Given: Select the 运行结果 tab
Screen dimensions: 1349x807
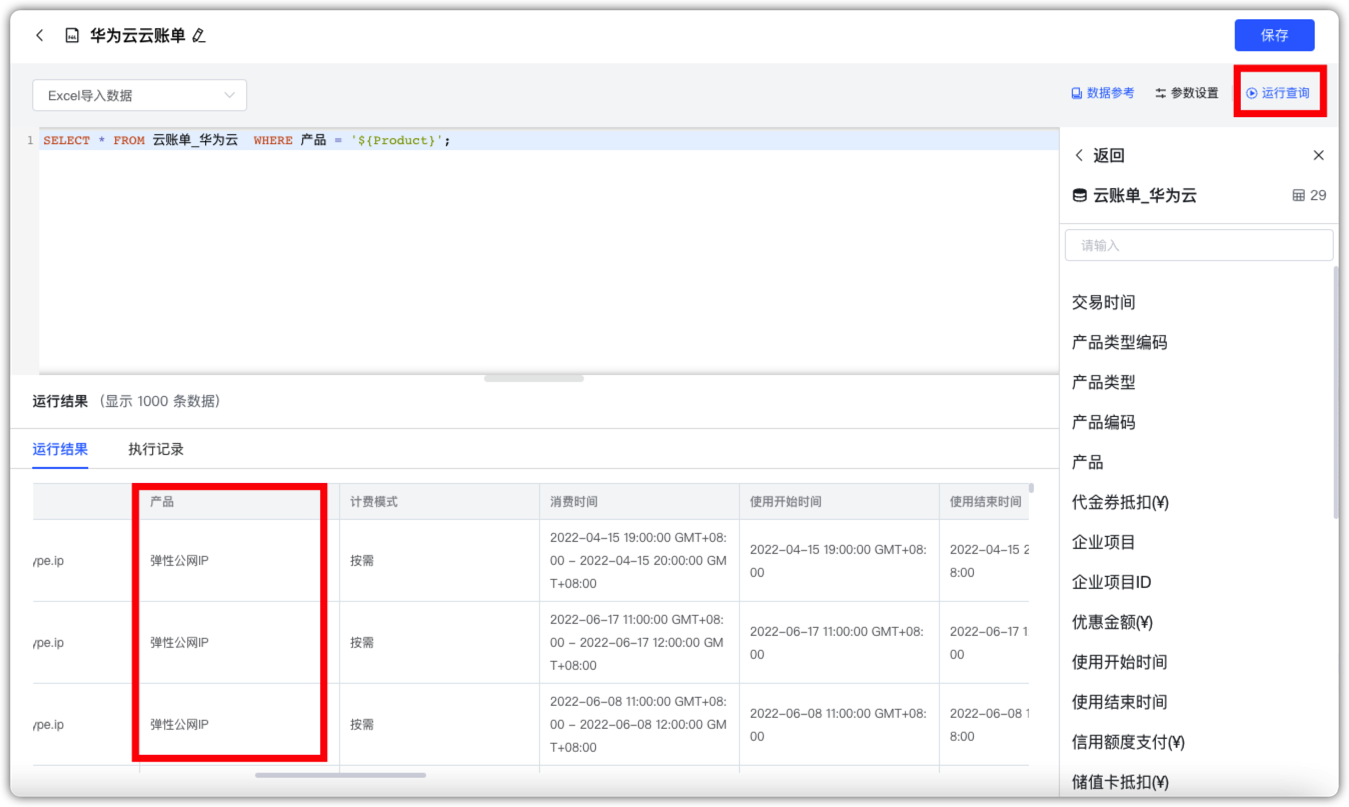Looking at the screenshot, I should (x=60, y=449).
